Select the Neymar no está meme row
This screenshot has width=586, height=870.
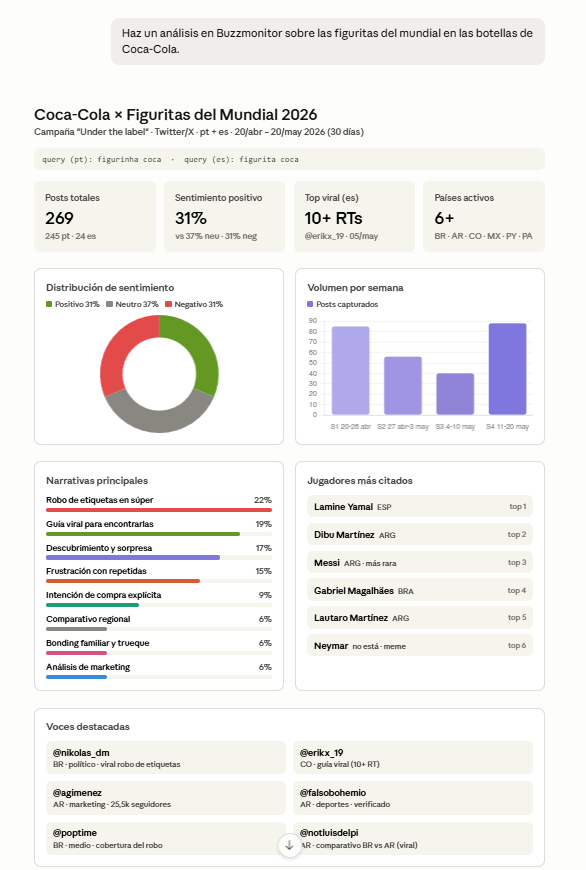tap(420, 645)
